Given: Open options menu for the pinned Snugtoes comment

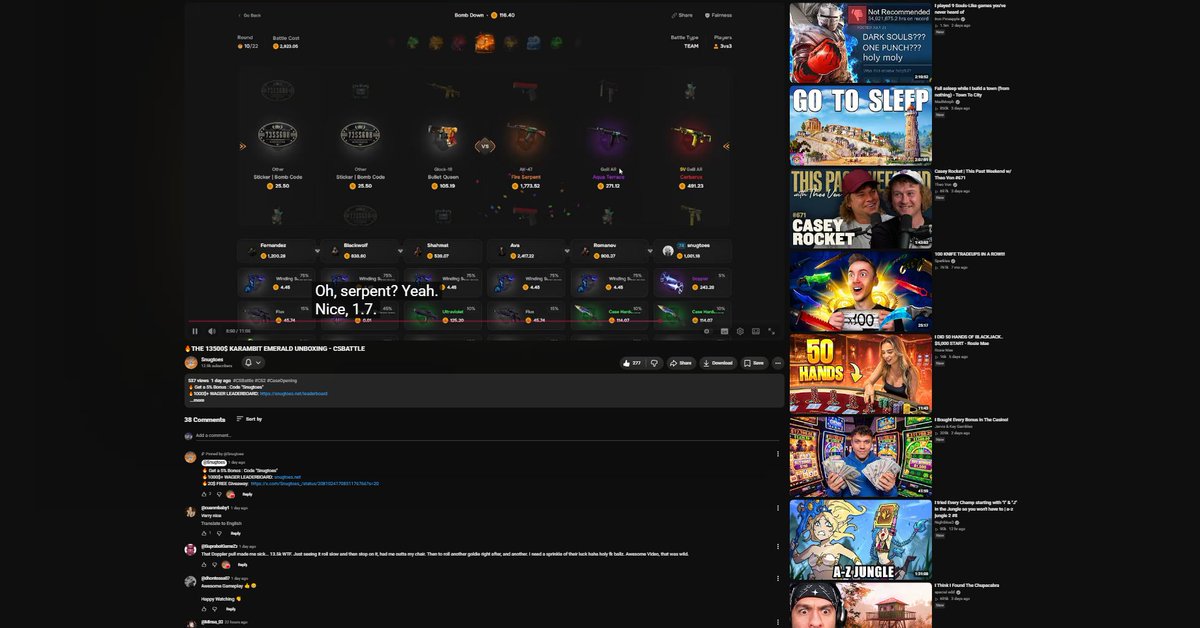Looking at the screenshot, I should [x=778, y=454].
